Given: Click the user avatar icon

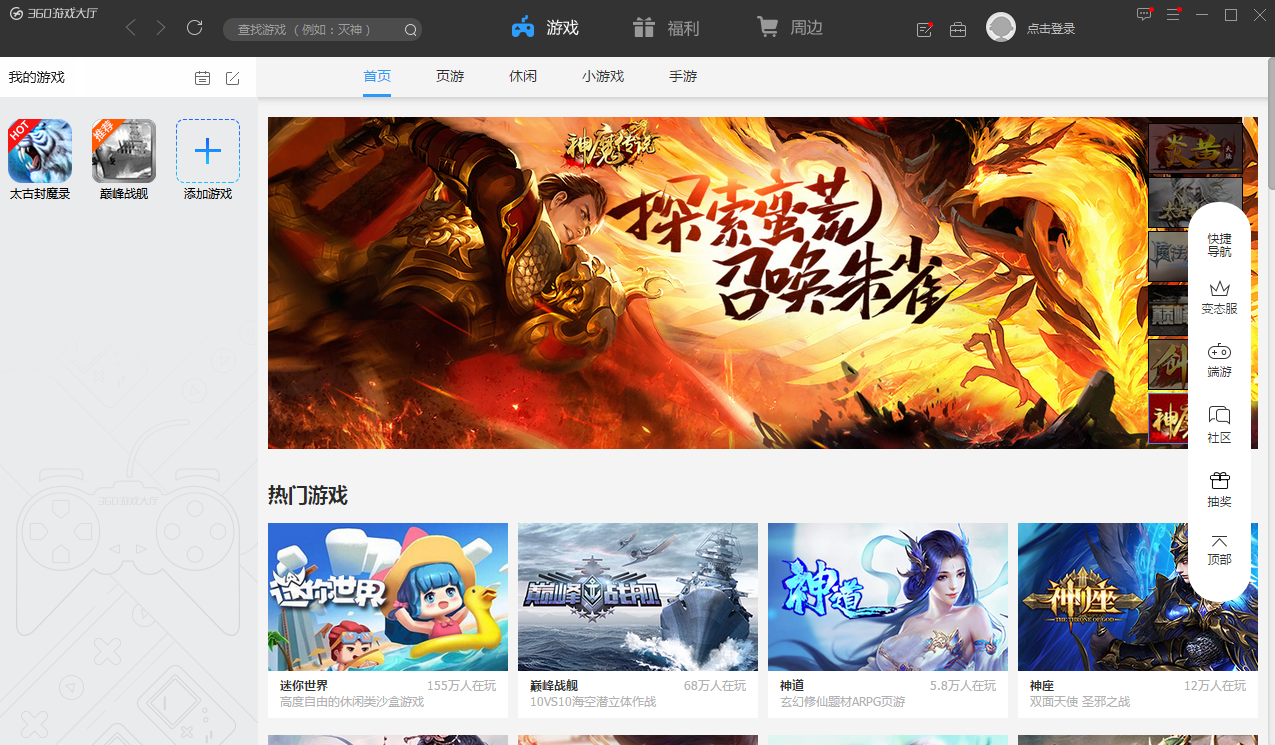Looking at the screenshot, I should (1001, 28).
